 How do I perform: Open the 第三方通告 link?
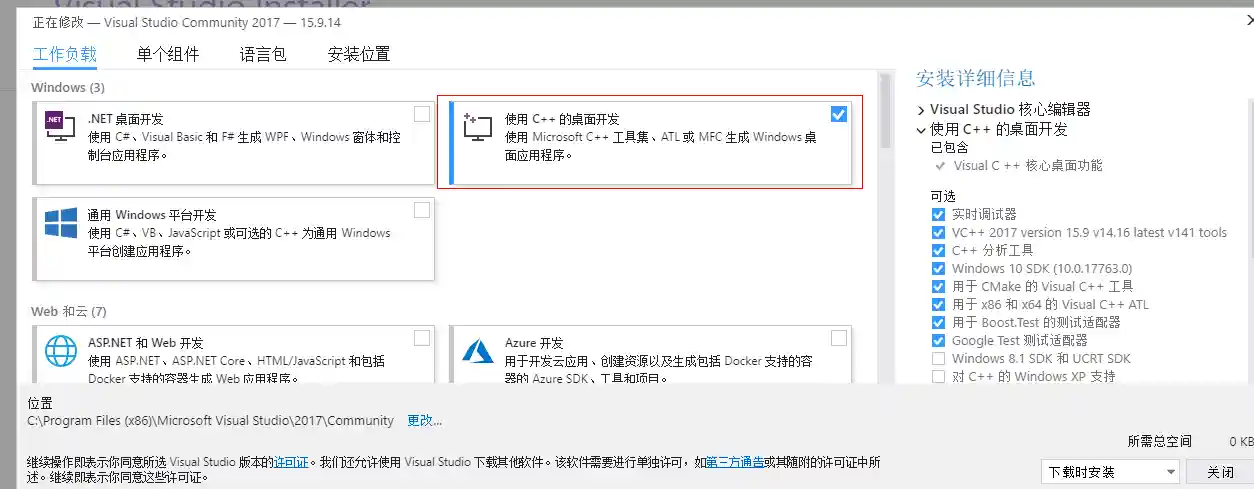click(x=735, y=462)
